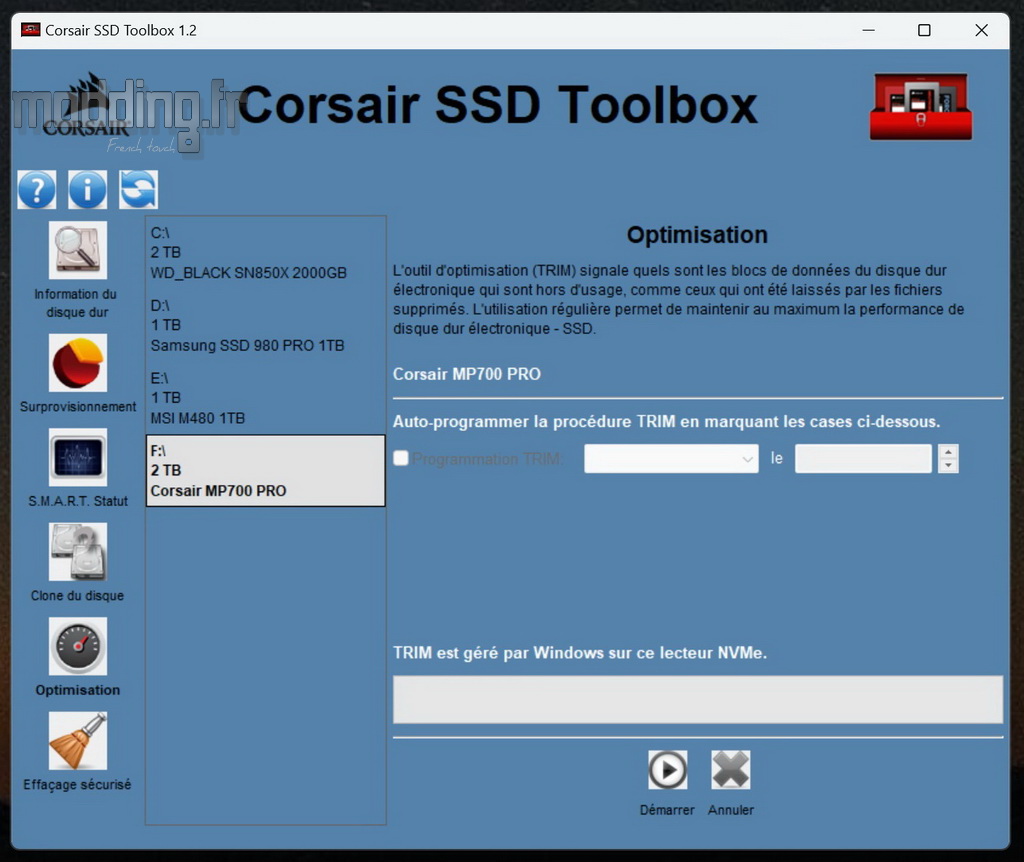Viewport: 1024px width, 862px height.
Task: Click the TRIM schedule time field
Action: [863, 458]
